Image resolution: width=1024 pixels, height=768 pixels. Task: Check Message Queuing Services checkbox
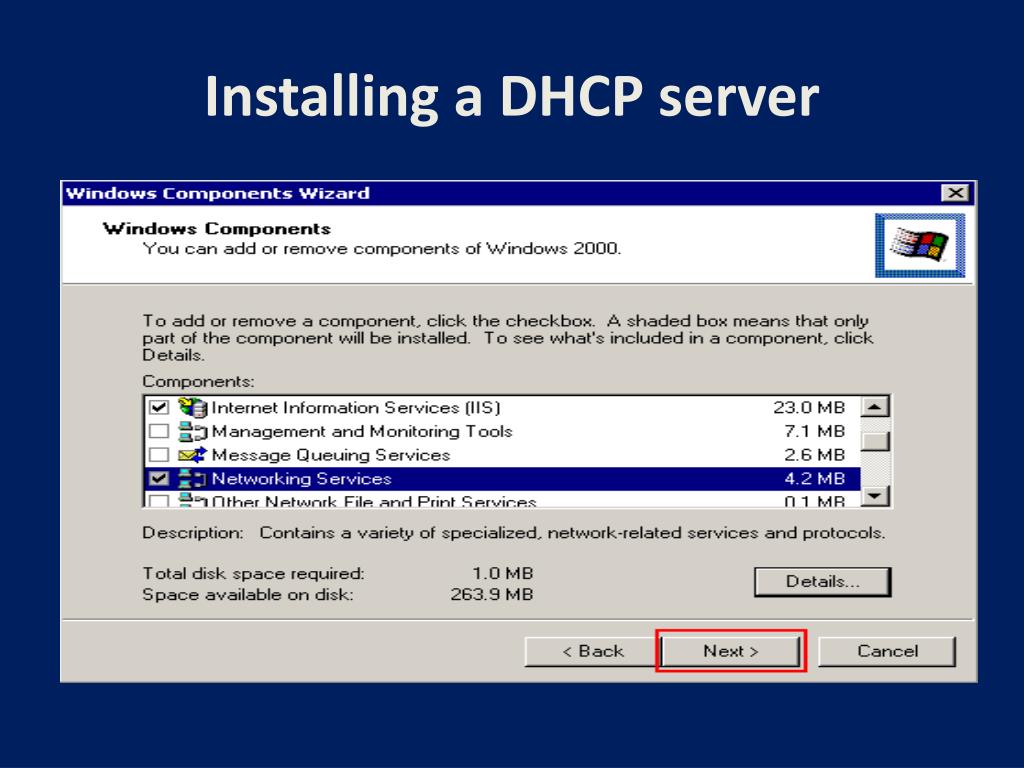tap(159, 455)
